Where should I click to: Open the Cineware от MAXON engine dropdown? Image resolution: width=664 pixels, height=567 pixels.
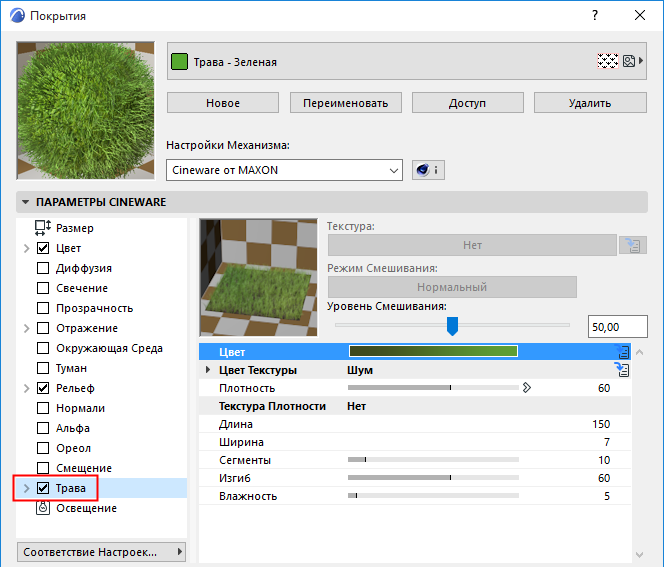(x=284, y=170)
